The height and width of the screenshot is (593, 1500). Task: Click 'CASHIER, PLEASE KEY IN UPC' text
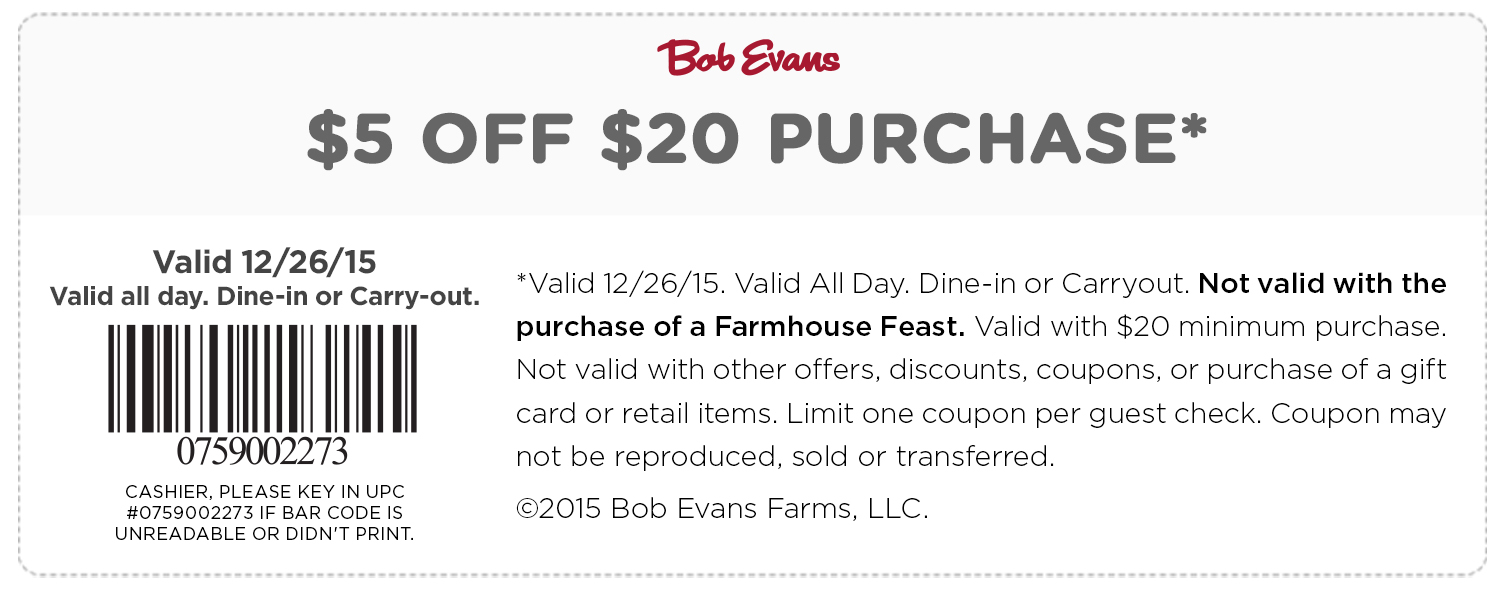point(264,492)
